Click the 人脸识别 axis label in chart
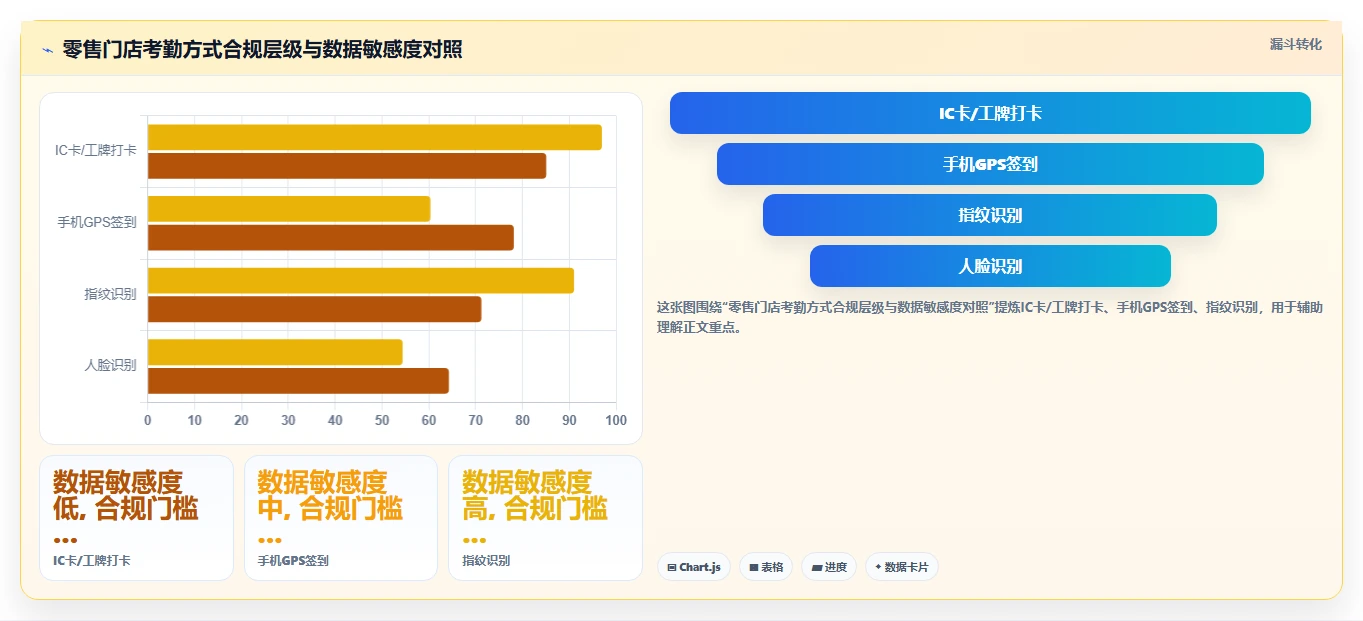Image resolution: width=1363 pixels, height=621 pixels. (111, 365)
